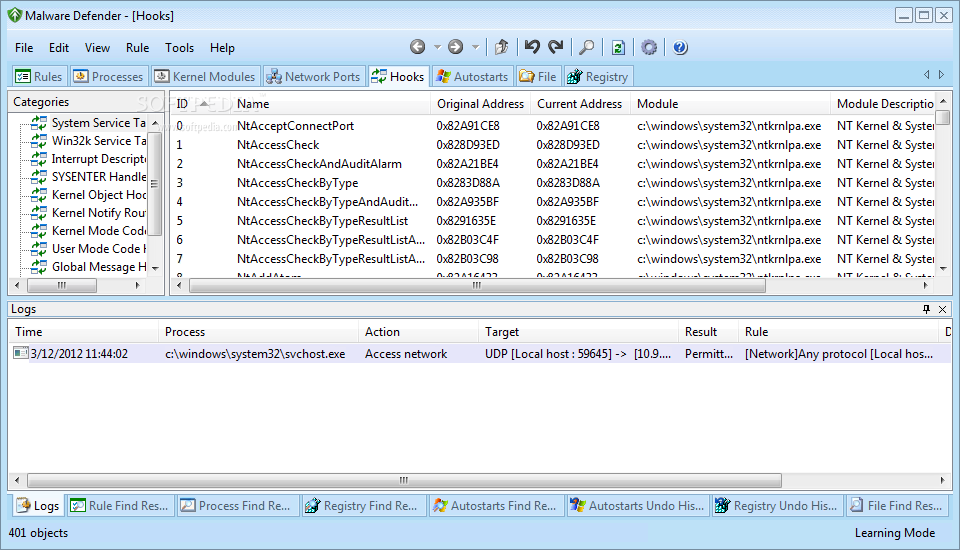The height and width of the screenshot is (550, 960).
Task: Open the View menu
Action: pos(97,48)
